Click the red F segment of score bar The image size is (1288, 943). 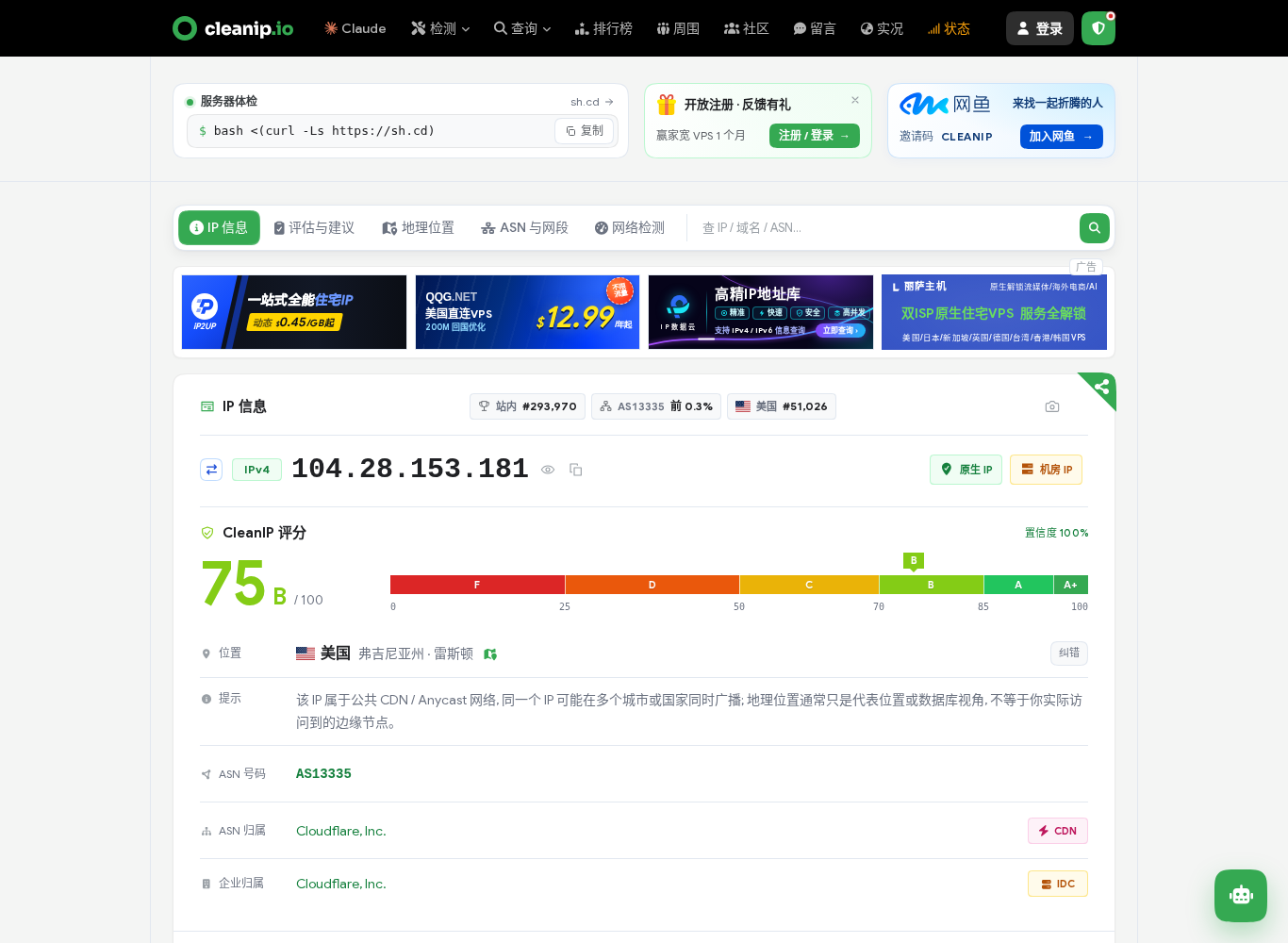[x=477, y=585]
